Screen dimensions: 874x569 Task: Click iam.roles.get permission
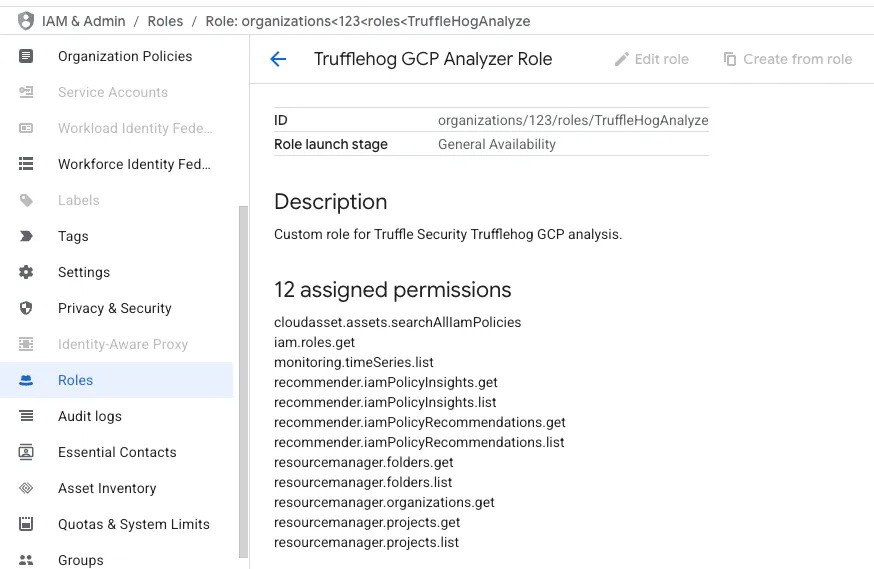click(x=314, y=342)
